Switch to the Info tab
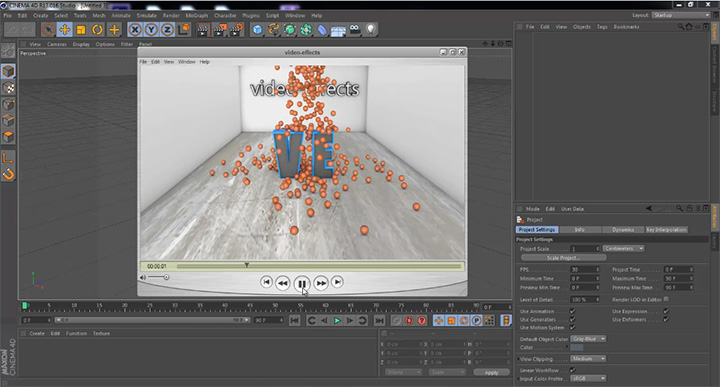 tap(579, 230)
